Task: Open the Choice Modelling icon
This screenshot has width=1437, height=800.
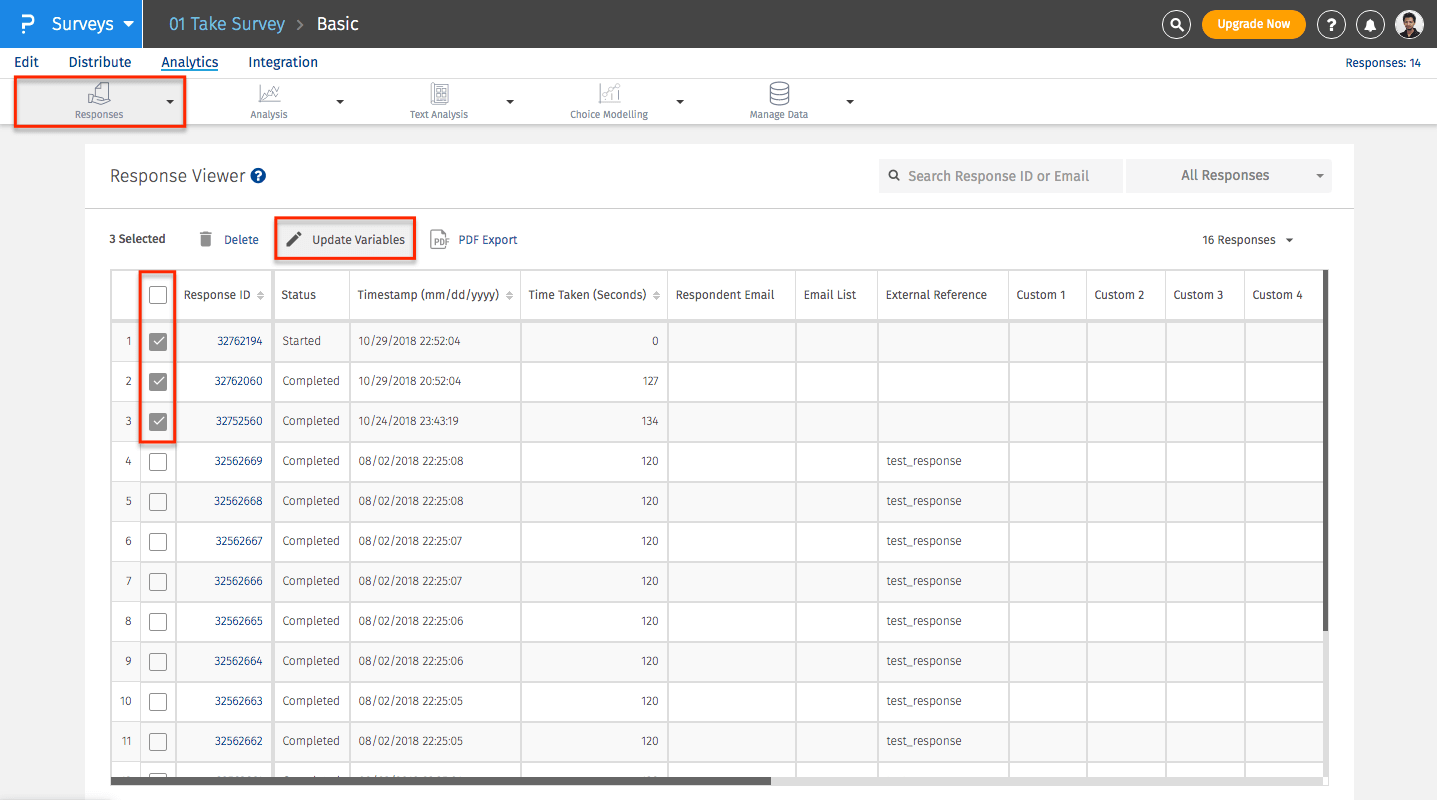Action: tap(609, 94)
